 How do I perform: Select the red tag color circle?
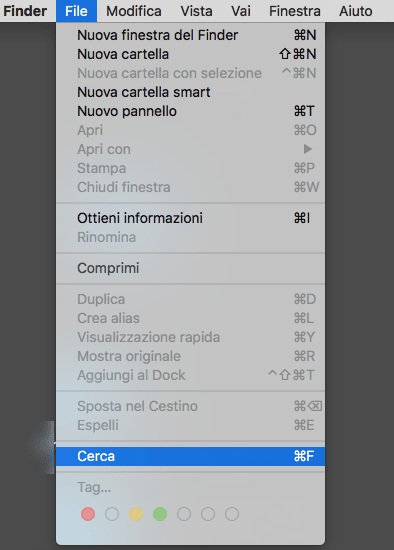point(88,514)
